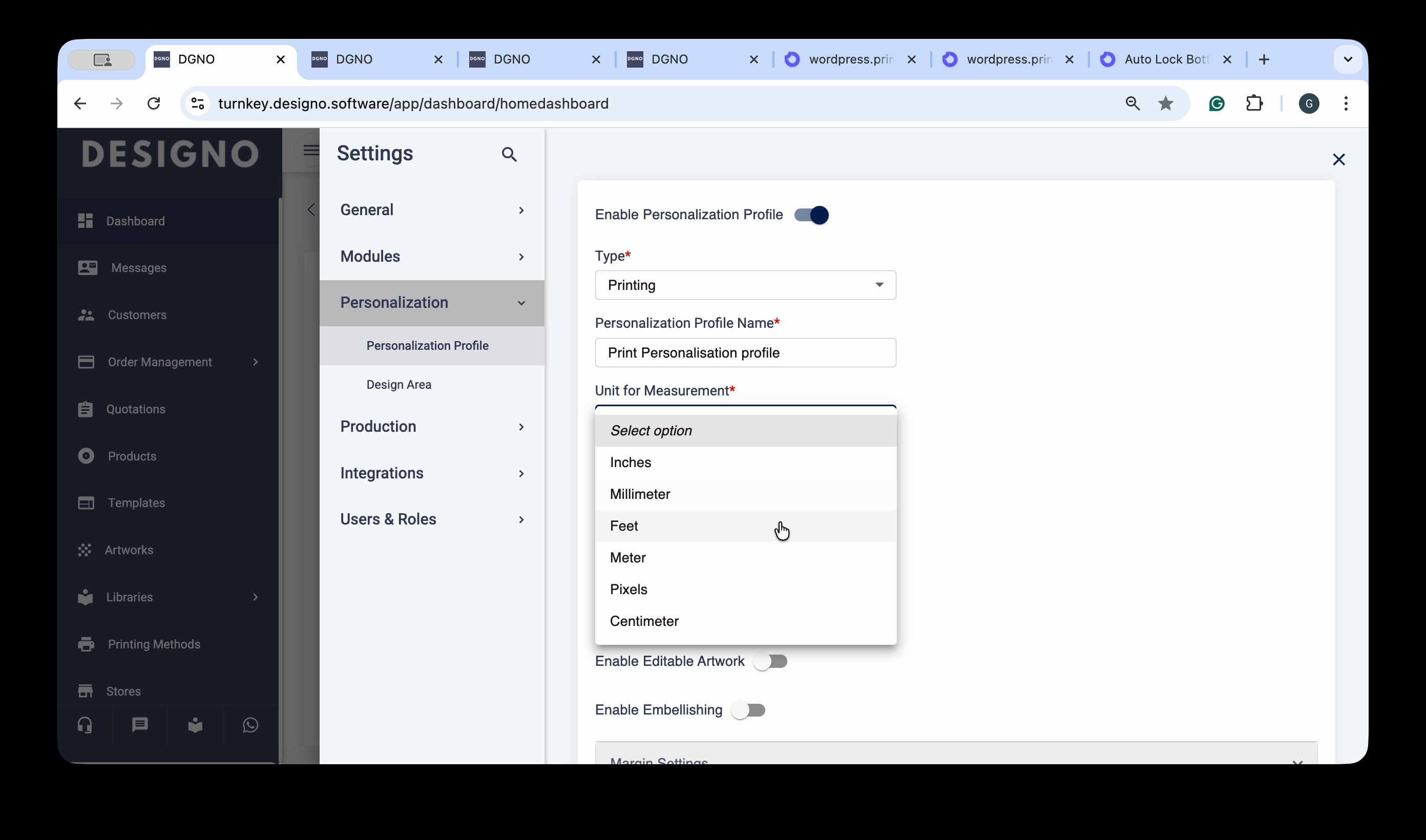Image resolution: width=1426 pixels, height=840 pixels.
Task: Open the chat message icon in sidebar footer
Action: (140, 725)
